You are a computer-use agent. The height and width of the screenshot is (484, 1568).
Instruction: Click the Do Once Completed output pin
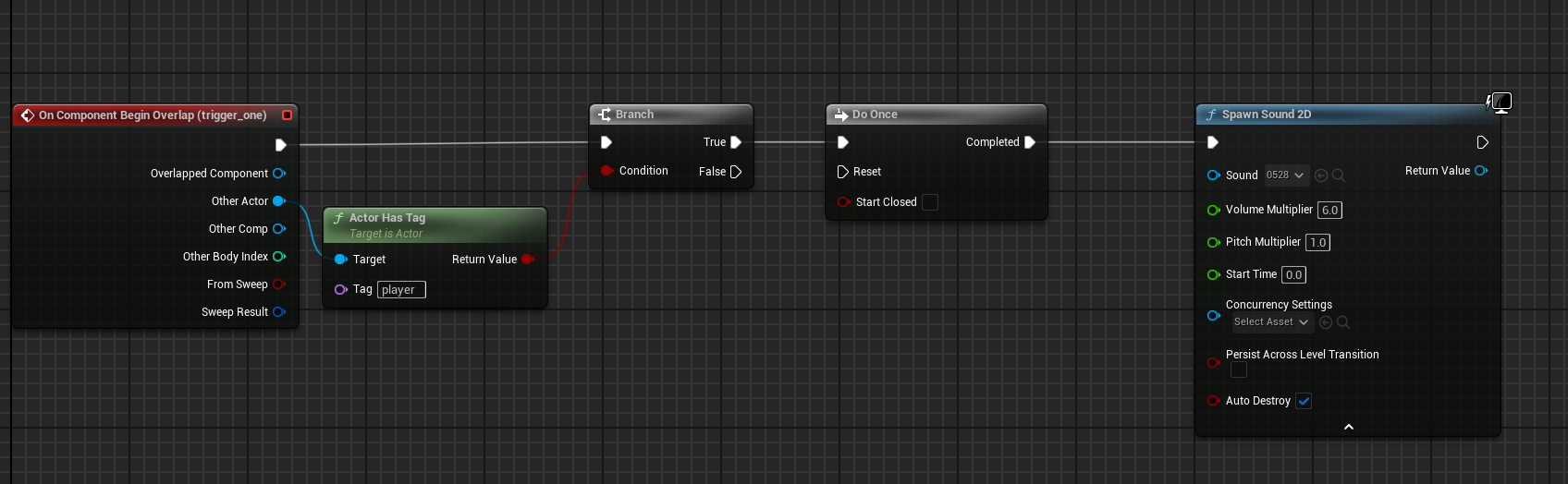point(1030,142)
